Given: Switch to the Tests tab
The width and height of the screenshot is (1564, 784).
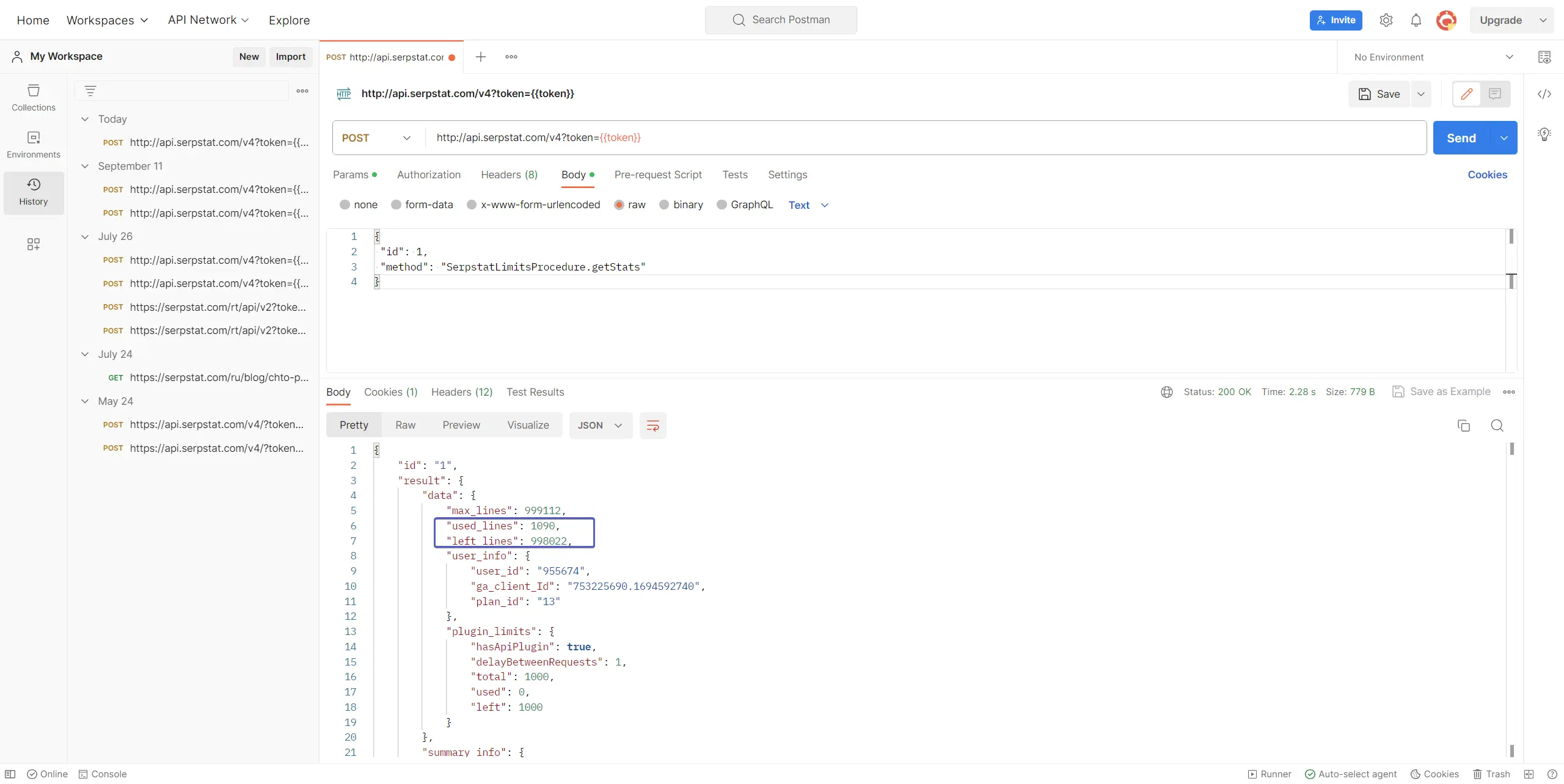Looking at the screenshot, I should click(x=735, y=175).
